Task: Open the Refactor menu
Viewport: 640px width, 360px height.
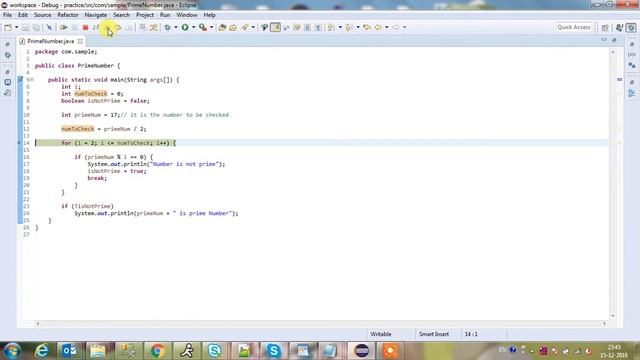Action: click(x=68, y=15)
